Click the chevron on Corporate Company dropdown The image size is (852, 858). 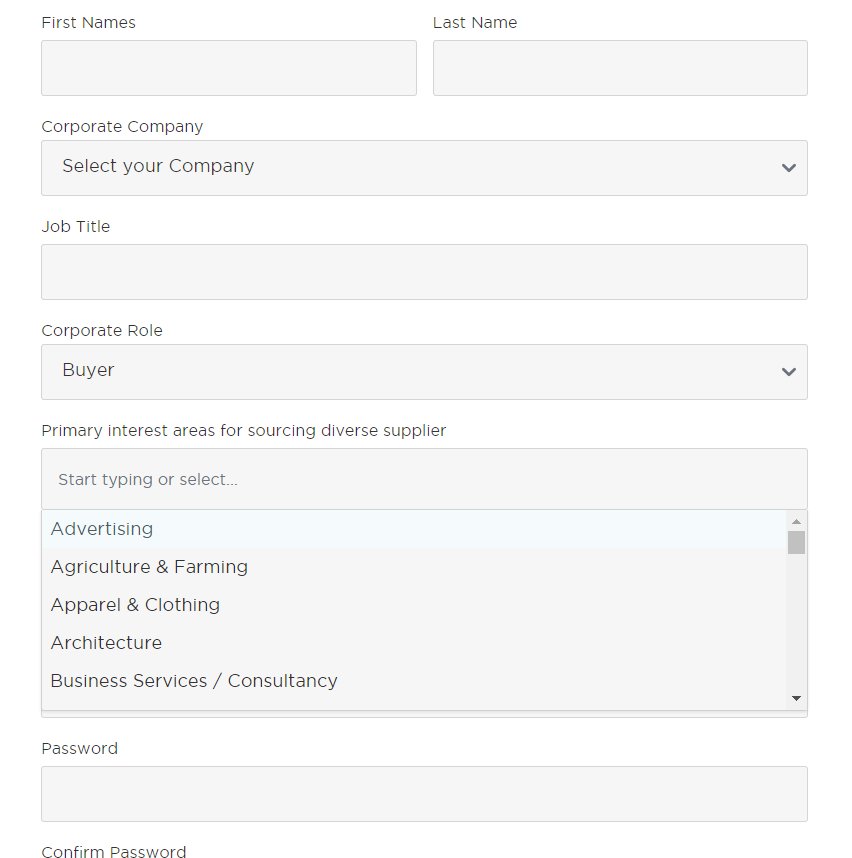(789, 168)
